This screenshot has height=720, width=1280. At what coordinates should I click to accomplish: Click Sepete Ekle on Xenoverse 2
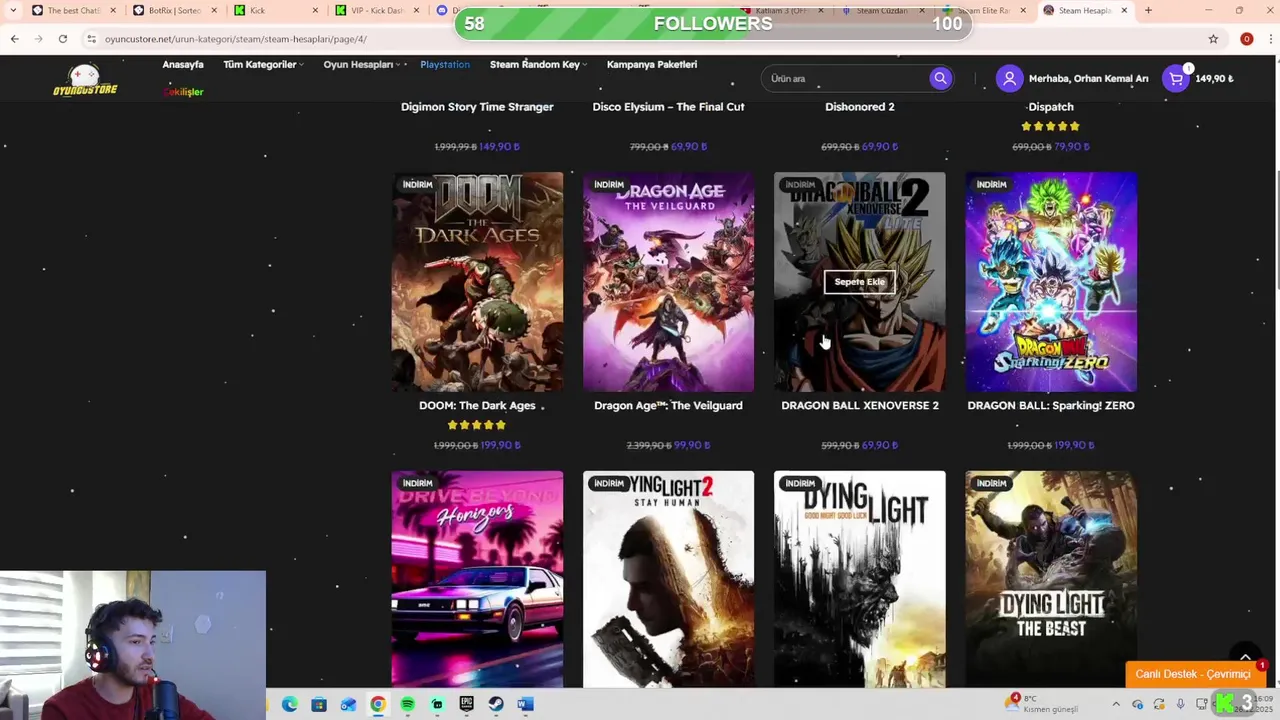click(860, 282)
